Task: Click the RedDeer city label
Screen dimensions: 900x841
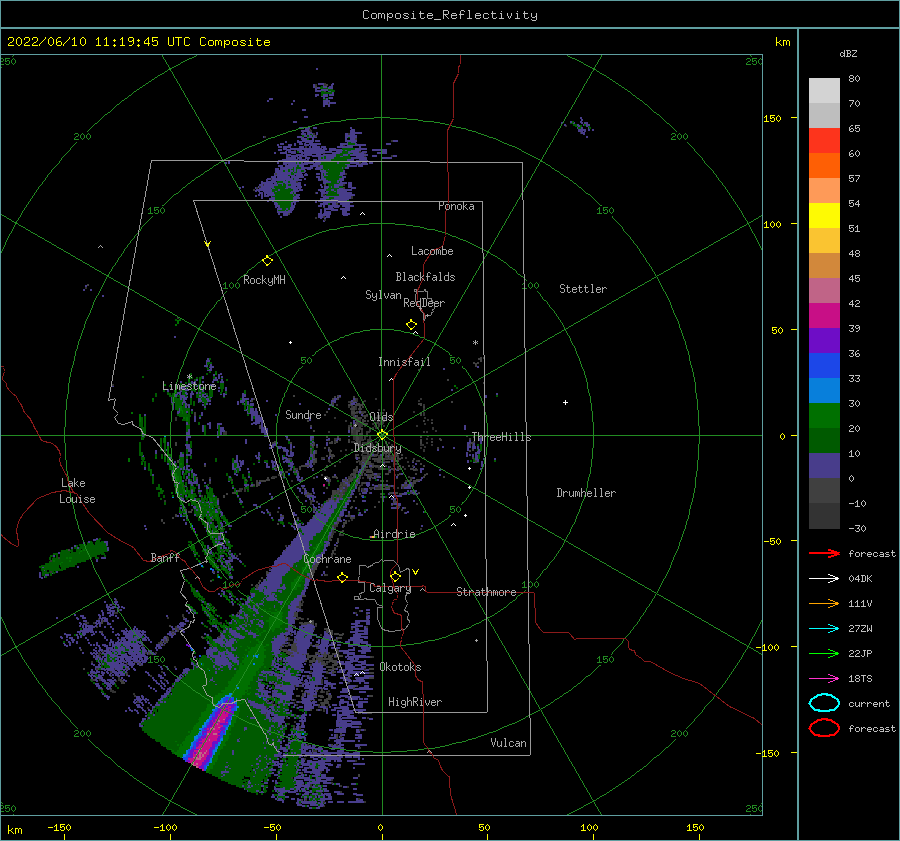Action: [424, 303]
